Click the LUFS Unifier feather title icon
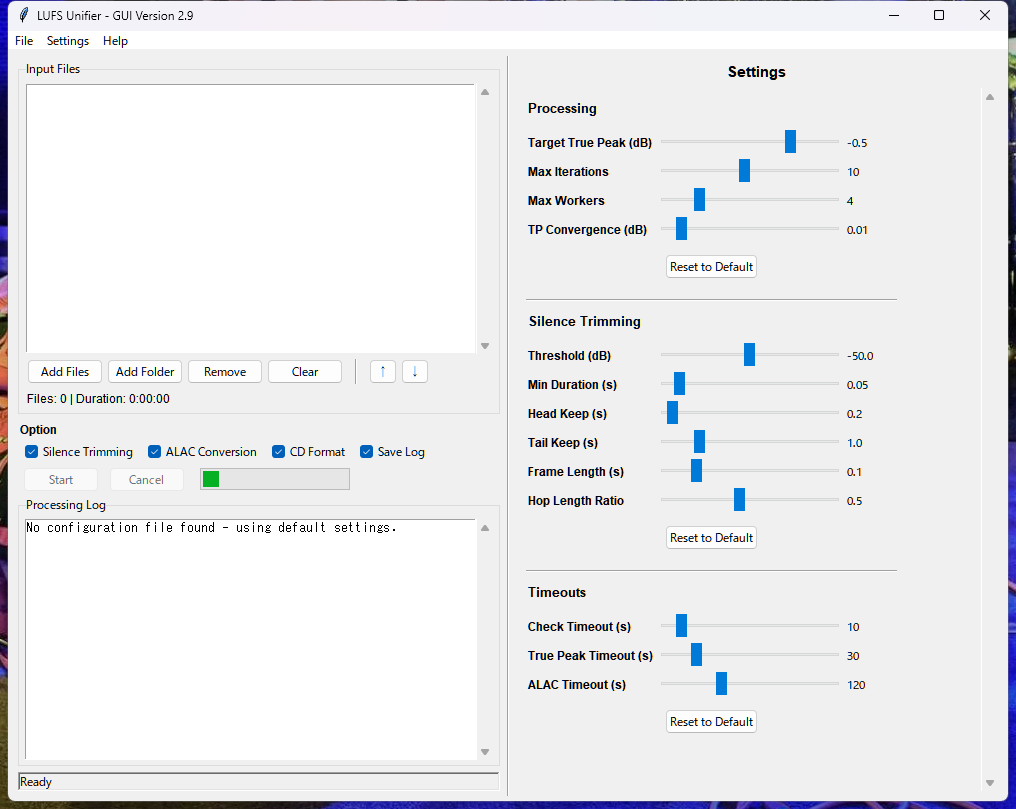Image resolution: width=1016 pixels, height=809 pixels. 23,15
